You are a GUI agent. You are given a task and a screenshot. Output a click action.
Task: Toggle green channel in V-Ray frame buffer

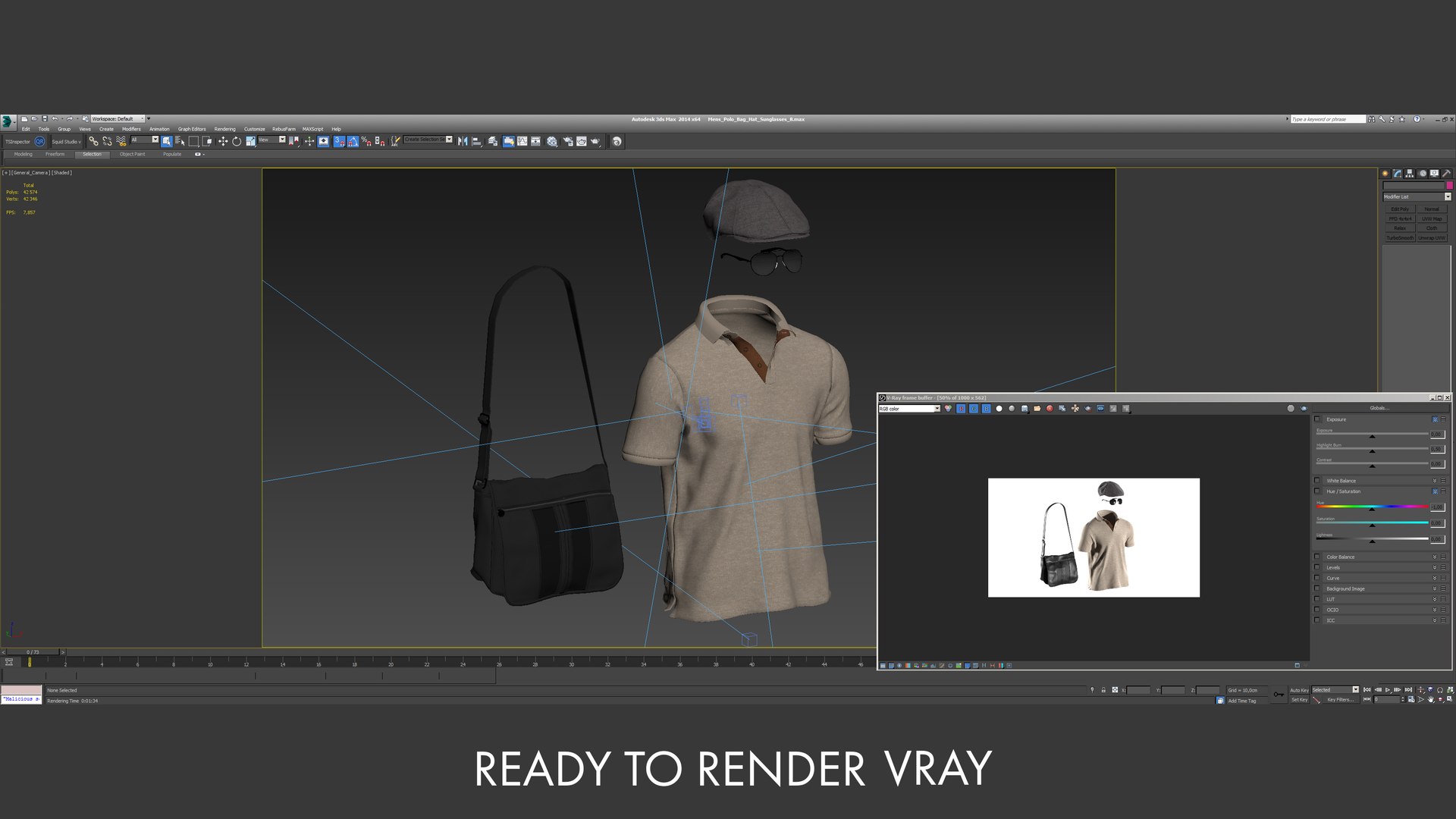tap(974, 409)
